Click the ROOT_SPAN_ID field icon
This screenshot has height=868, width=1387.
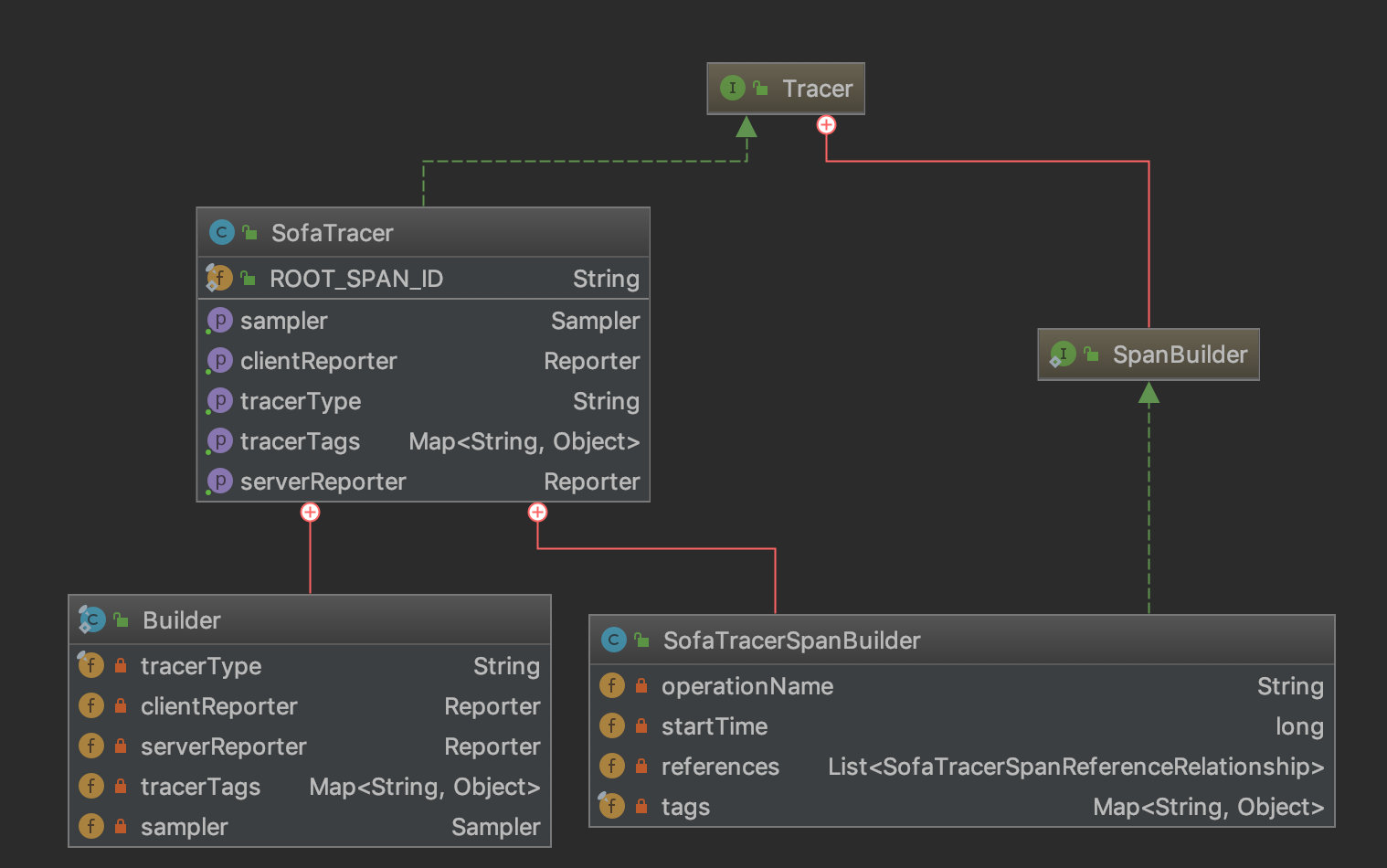pos(219,278)
